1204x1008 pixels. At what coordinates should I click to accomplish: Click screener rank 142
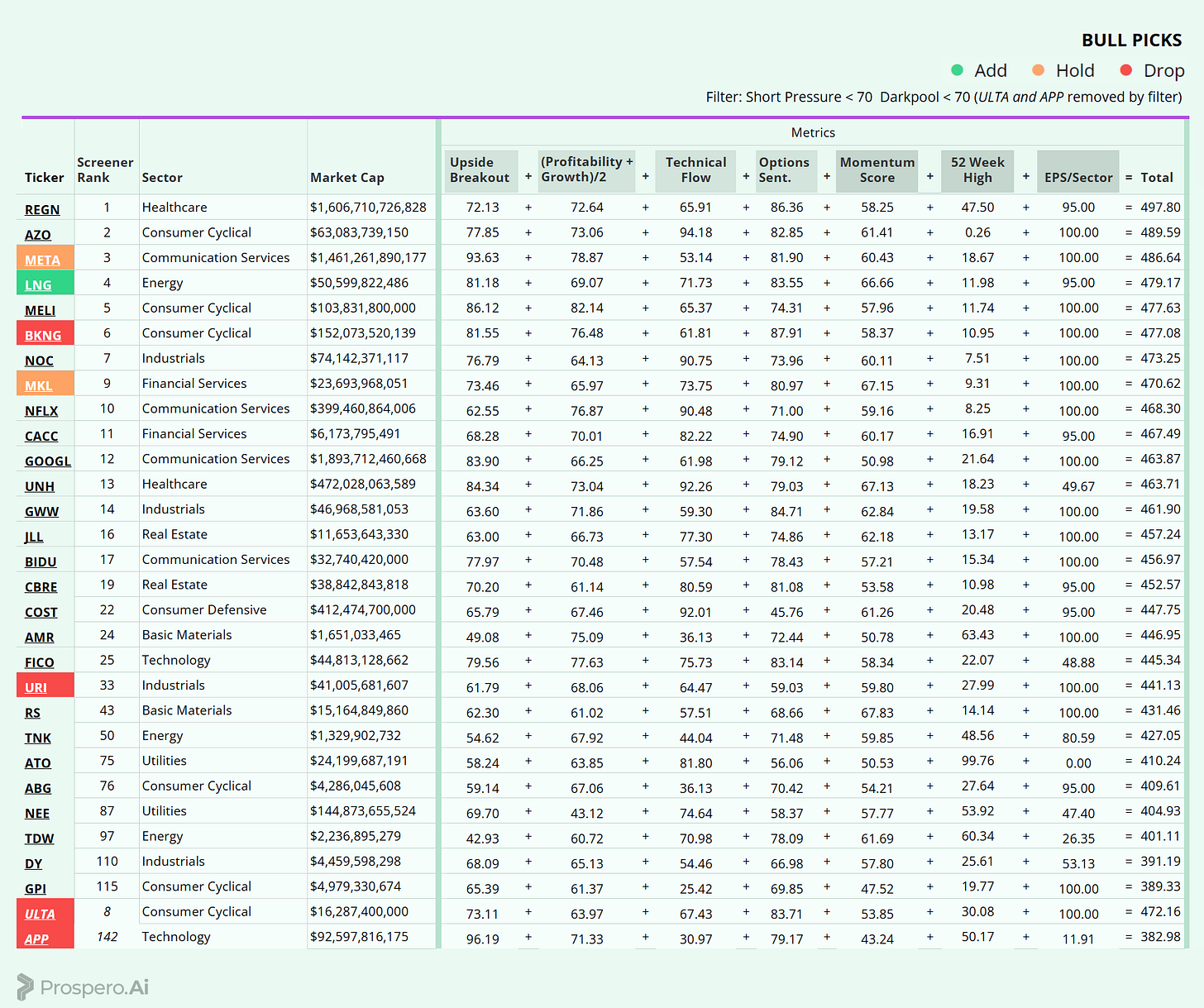[107, 936]
